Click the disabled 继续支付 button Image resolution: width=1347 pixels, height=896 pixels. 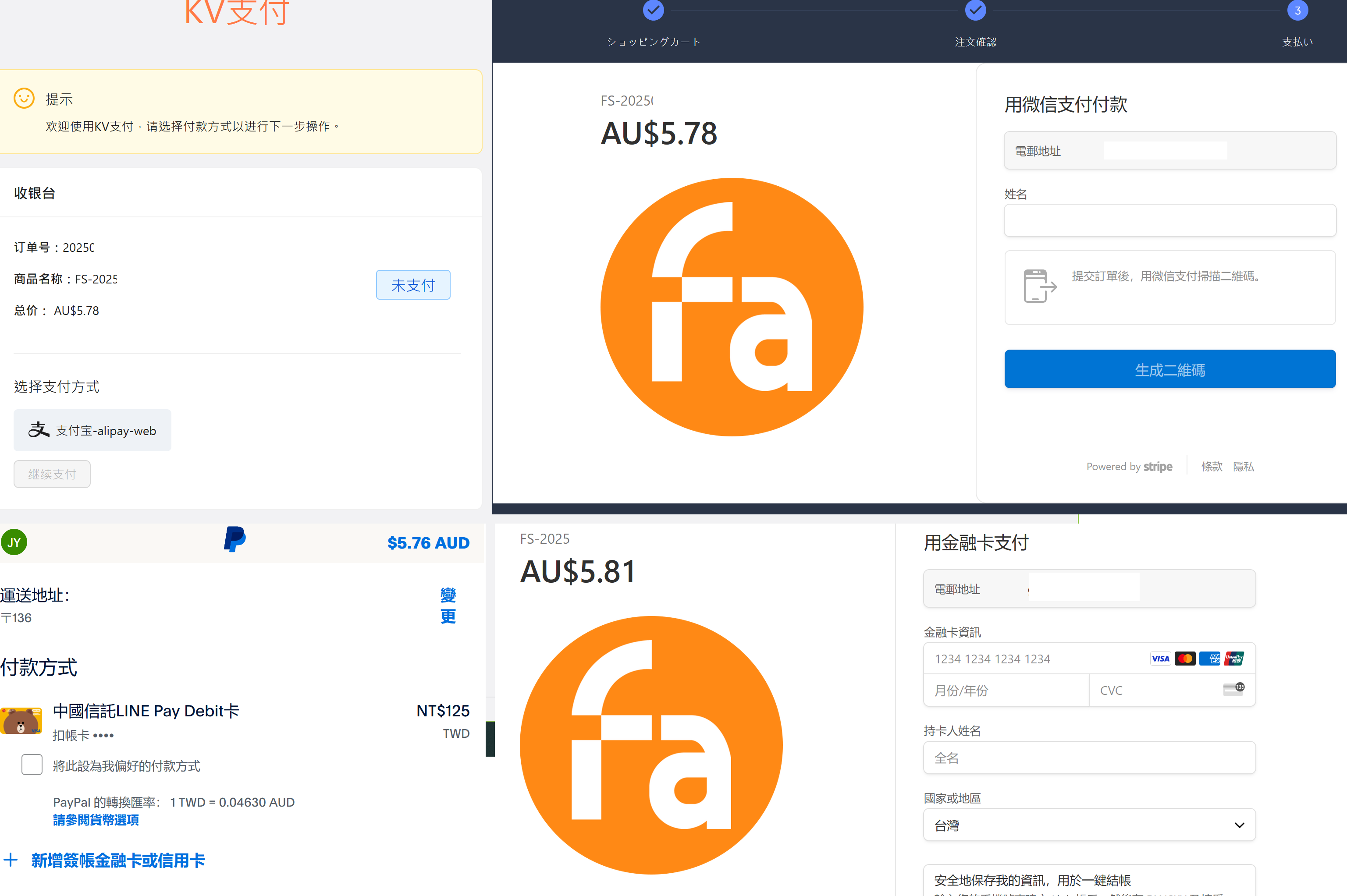tap(52, 474)
